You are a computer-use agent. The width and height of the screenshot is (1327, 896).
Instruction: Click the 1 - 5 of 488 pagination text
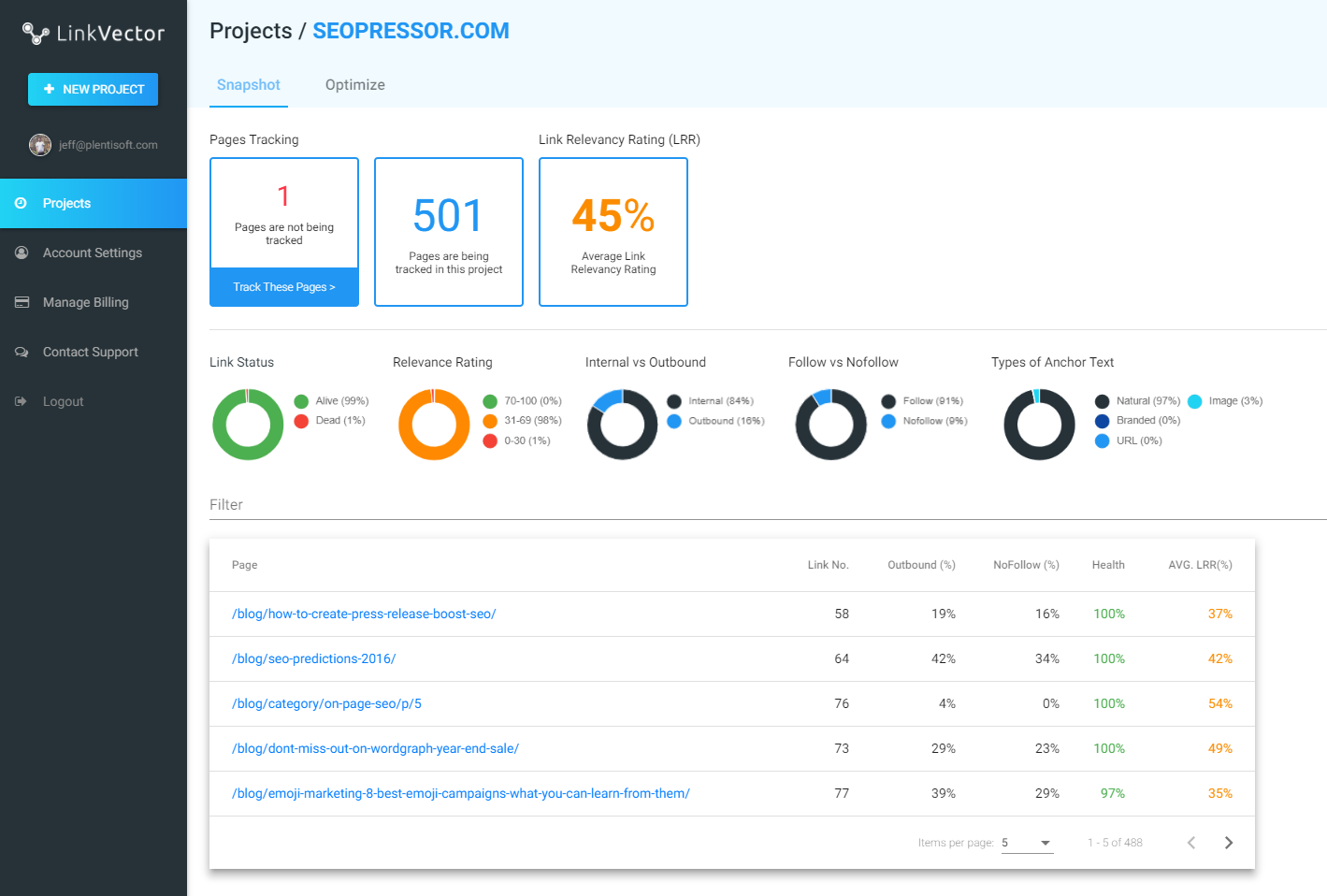tap(1115, 843)
